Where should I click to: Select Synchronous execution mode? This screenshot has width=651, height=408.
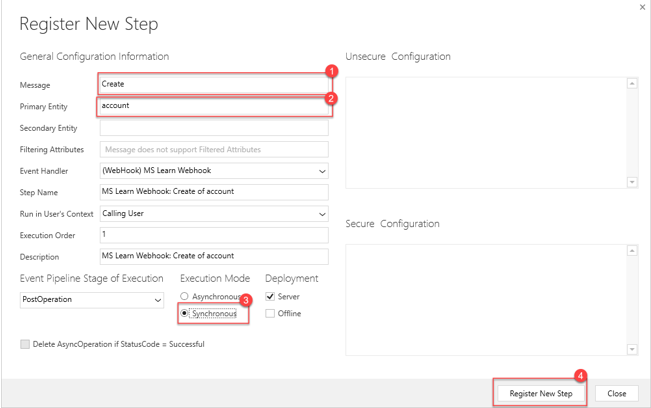(184, 313)
